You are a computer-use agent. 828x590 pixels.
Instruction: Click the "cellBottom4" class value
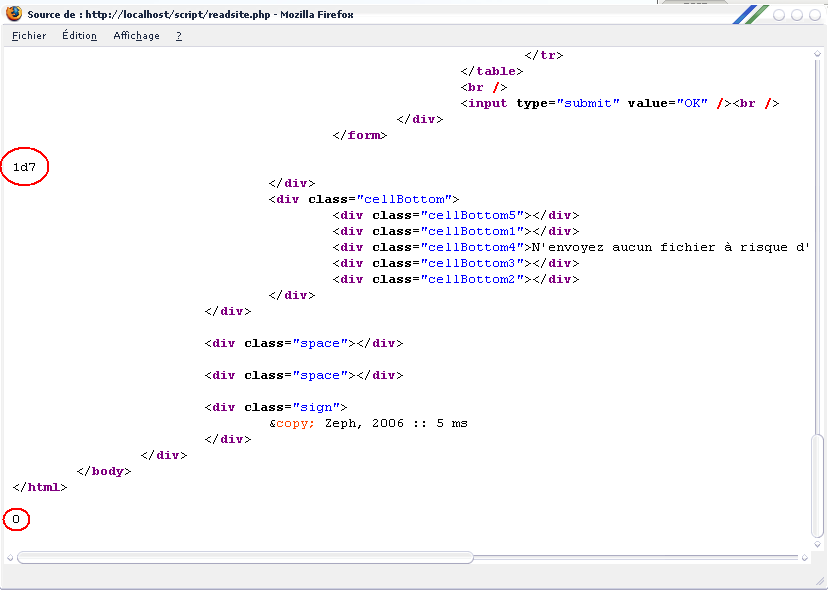tap(471, 247)
